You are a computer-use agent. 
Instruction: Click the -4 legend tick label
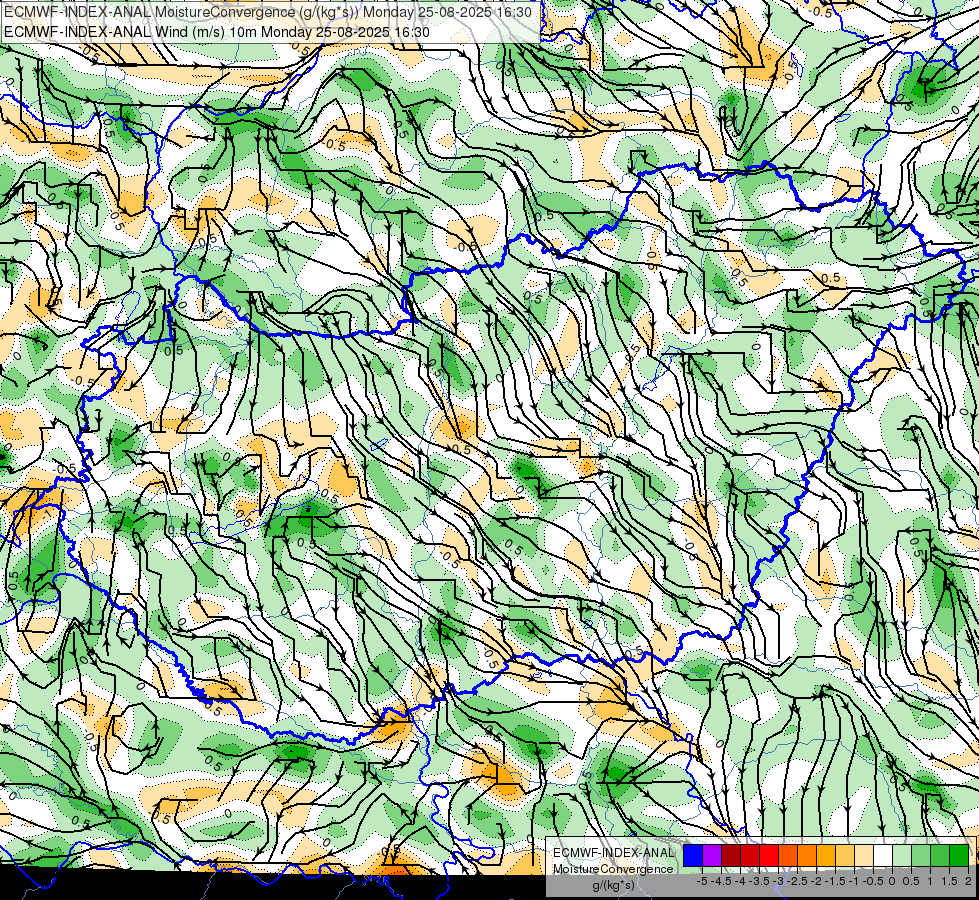740,881
